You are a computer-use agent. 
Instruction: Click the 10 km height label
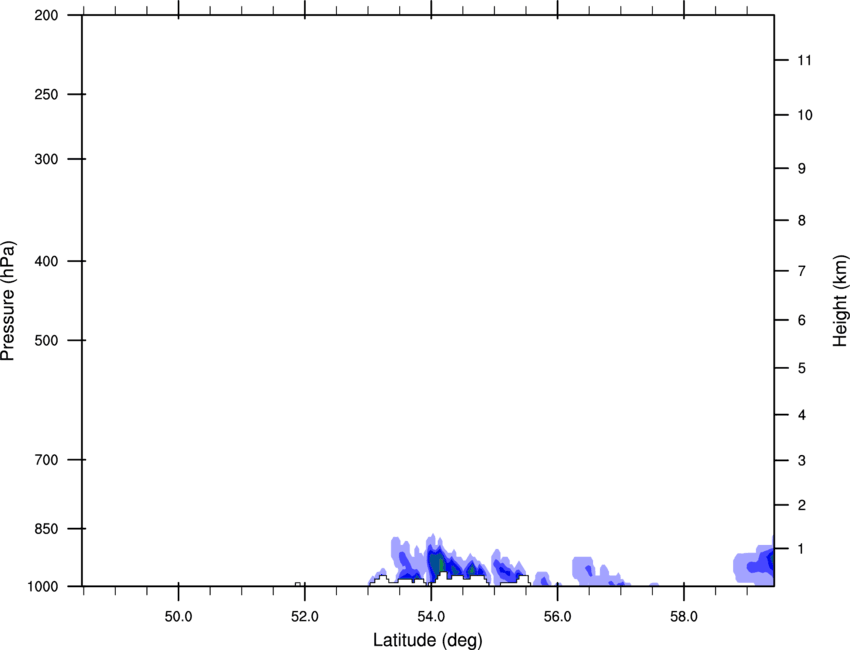(805, 115)
